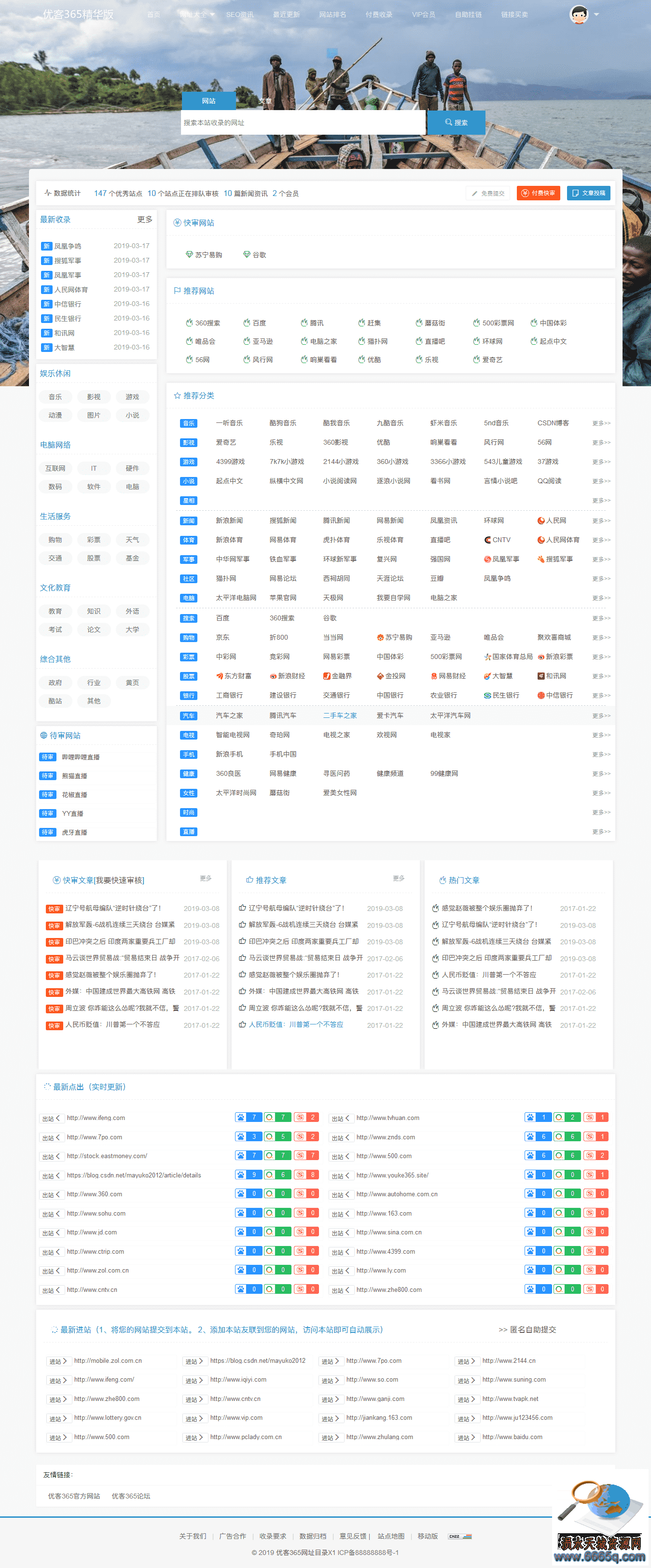Open the highlighted 人民币贬值 article in 推荐文章
The width and height of the screenshot is (651, 1568).
(x=296, y=1024)
